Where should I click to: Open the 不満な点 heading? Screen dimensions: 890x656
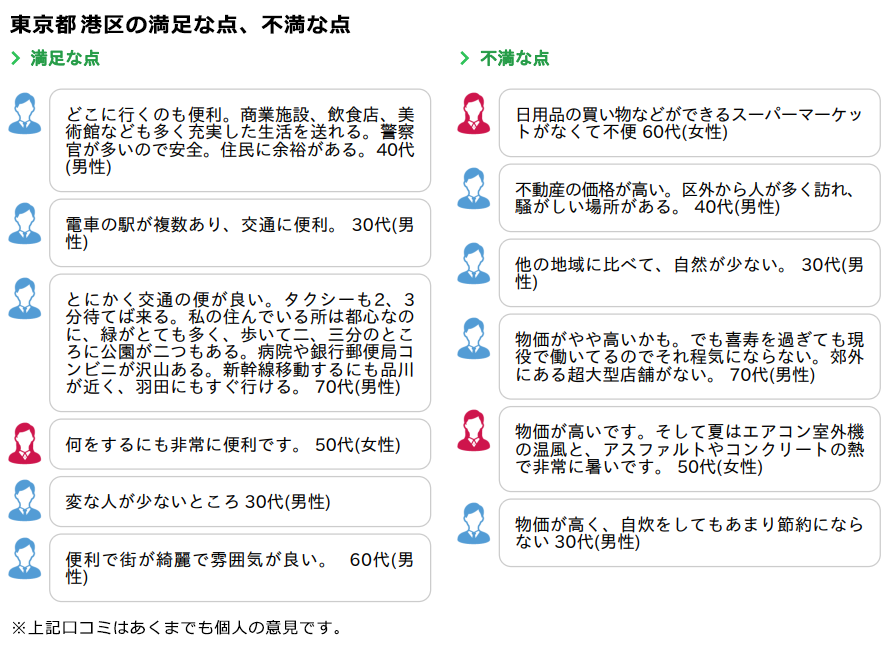click(x=514, y=58)
